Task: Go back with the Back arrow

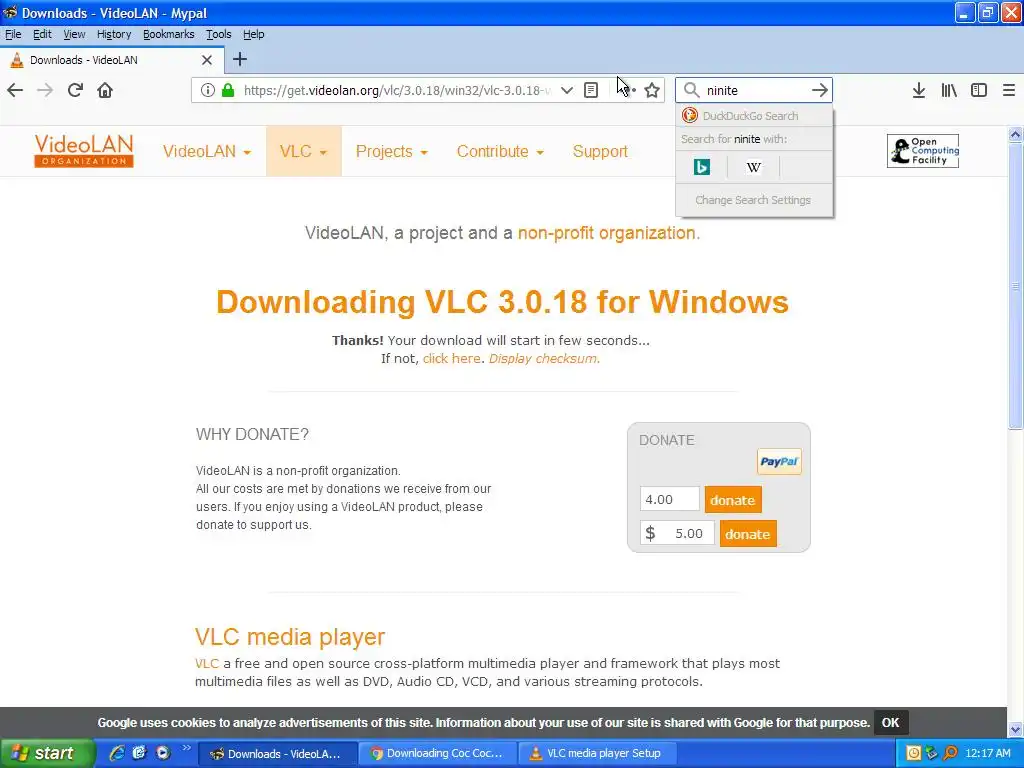Action: click(x=15, y=90)
